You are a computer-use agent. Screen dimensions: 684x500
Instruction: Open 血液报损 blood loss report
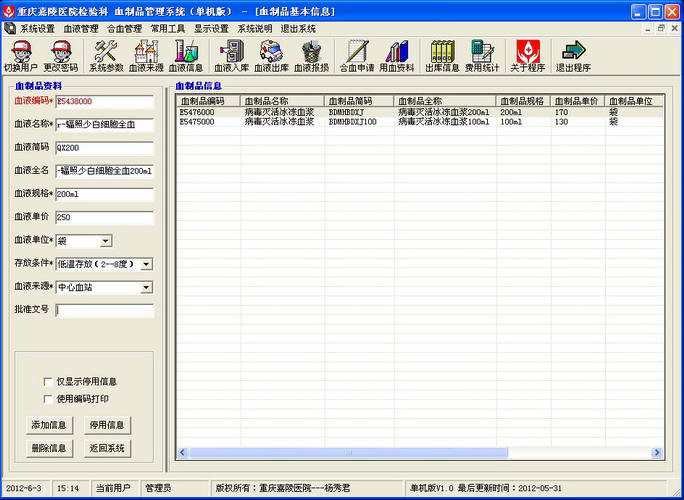(311, 56)
